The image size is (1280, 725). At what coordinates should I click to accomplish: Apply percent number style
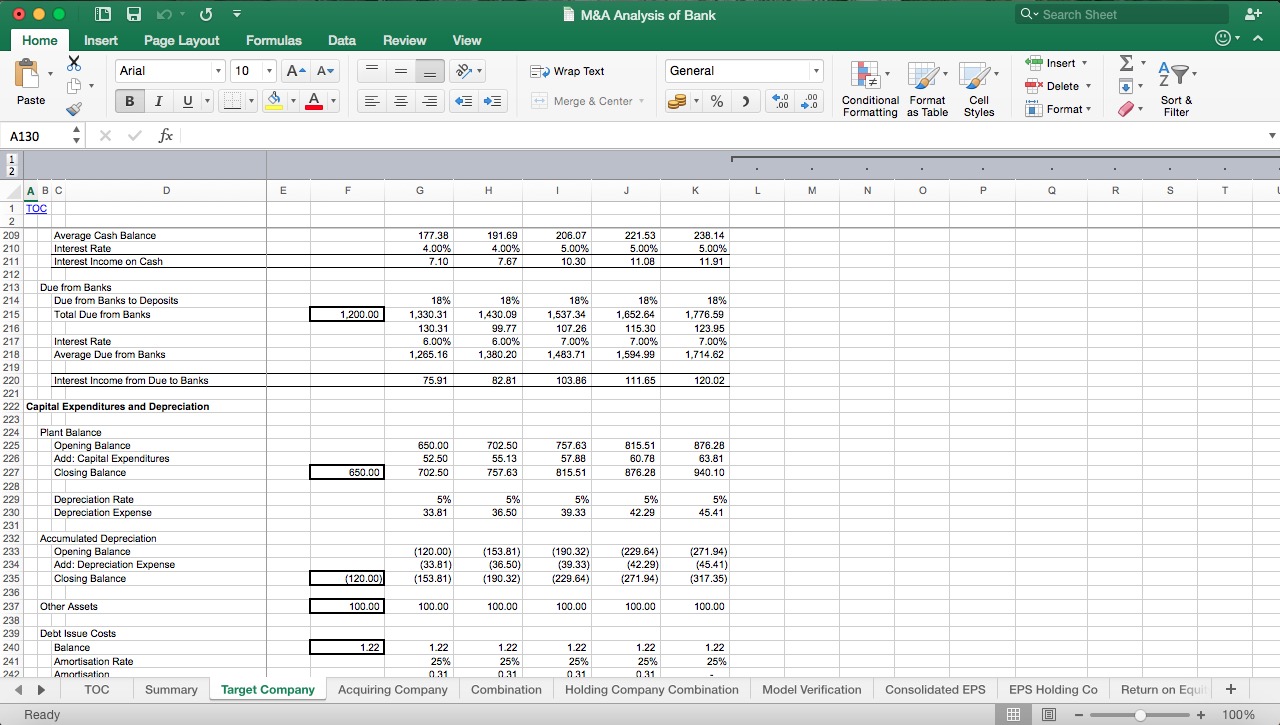click(716, 100)
